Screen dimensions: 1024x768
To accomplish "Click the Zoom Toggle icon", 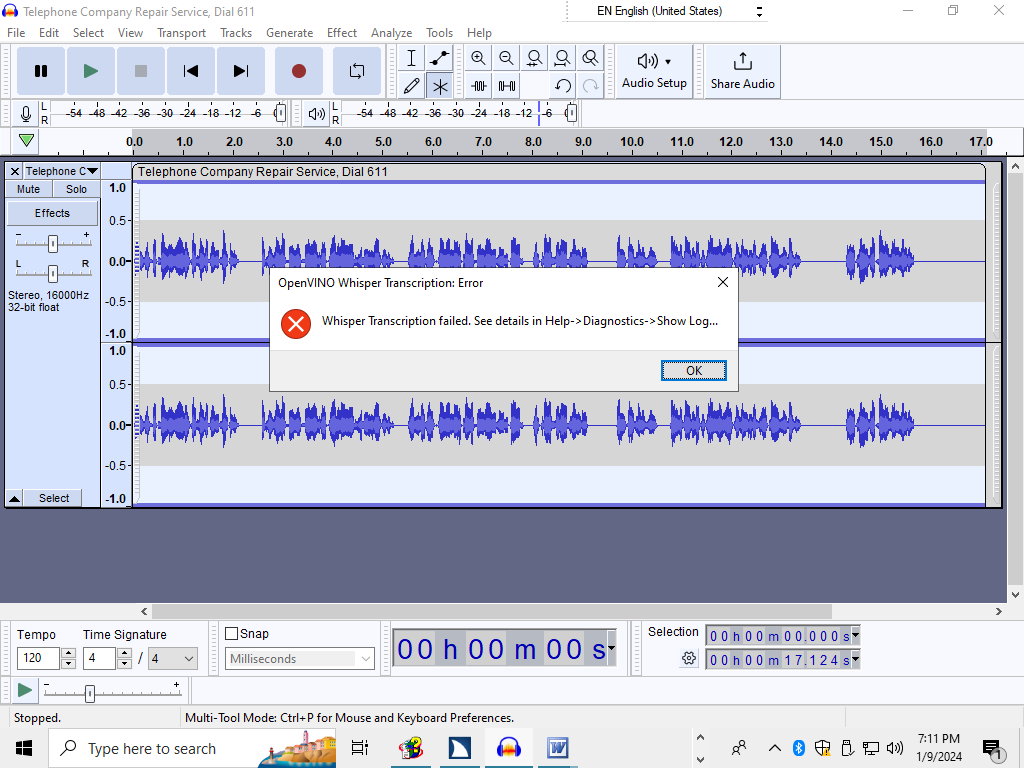I will (590, 58).
